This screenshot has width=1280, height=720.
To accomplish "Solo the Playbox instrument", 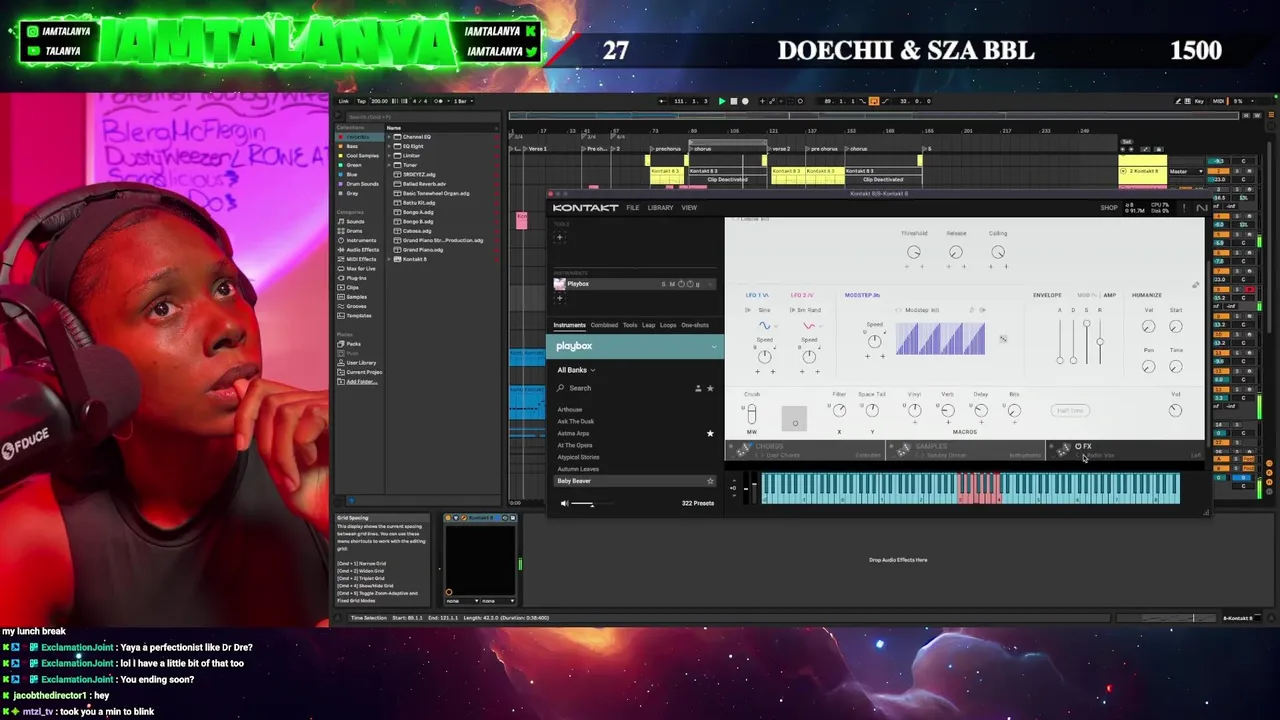I will point(663,284).
